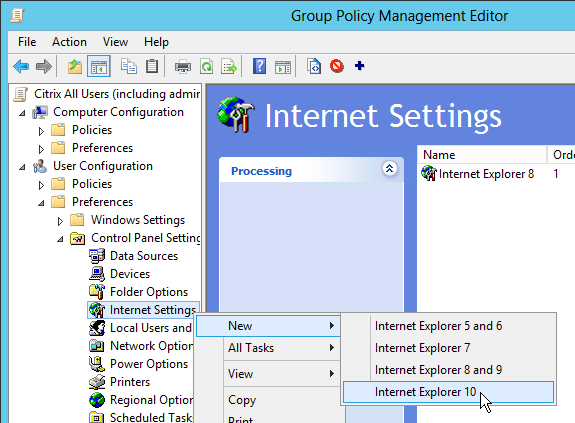Open the New submenu in context menu

coord(268,326)
